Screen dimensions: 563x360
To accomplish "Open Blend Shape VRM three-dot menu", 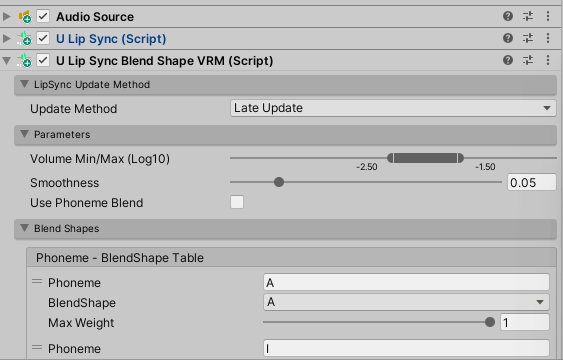I will click(x=548, y=60).
